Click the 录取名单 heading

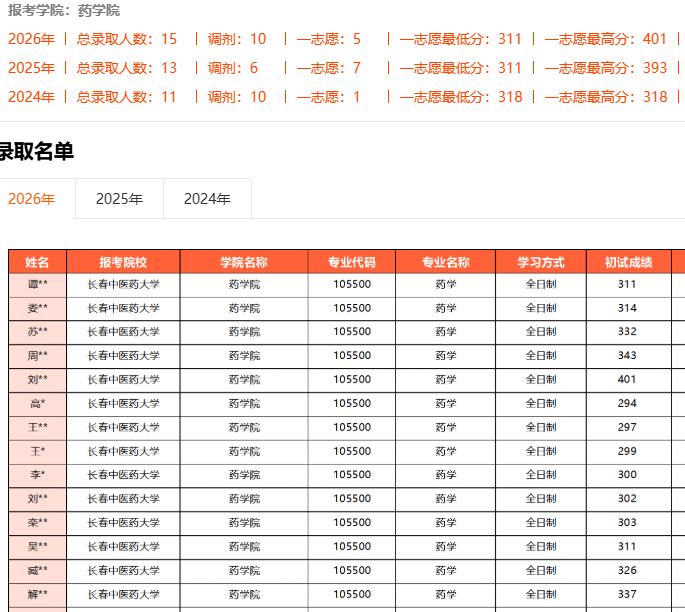(36, 151)
